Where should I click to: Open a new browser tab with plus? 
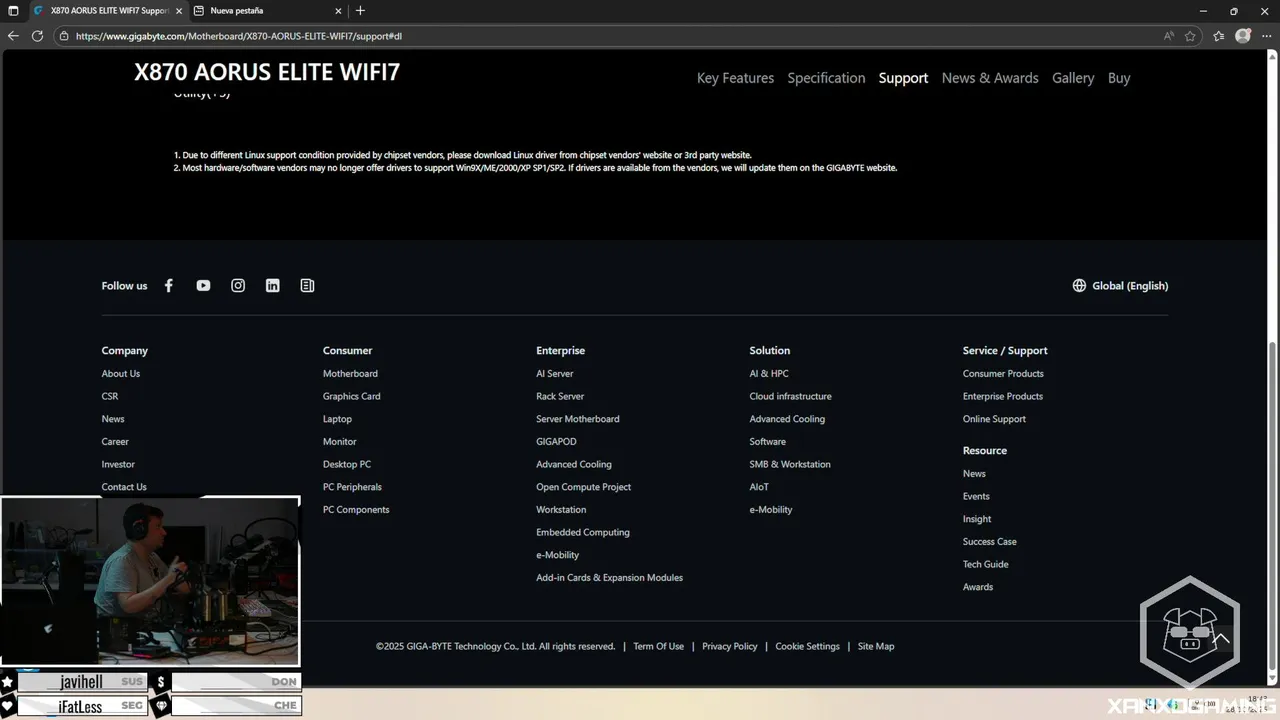coord(360,11)
